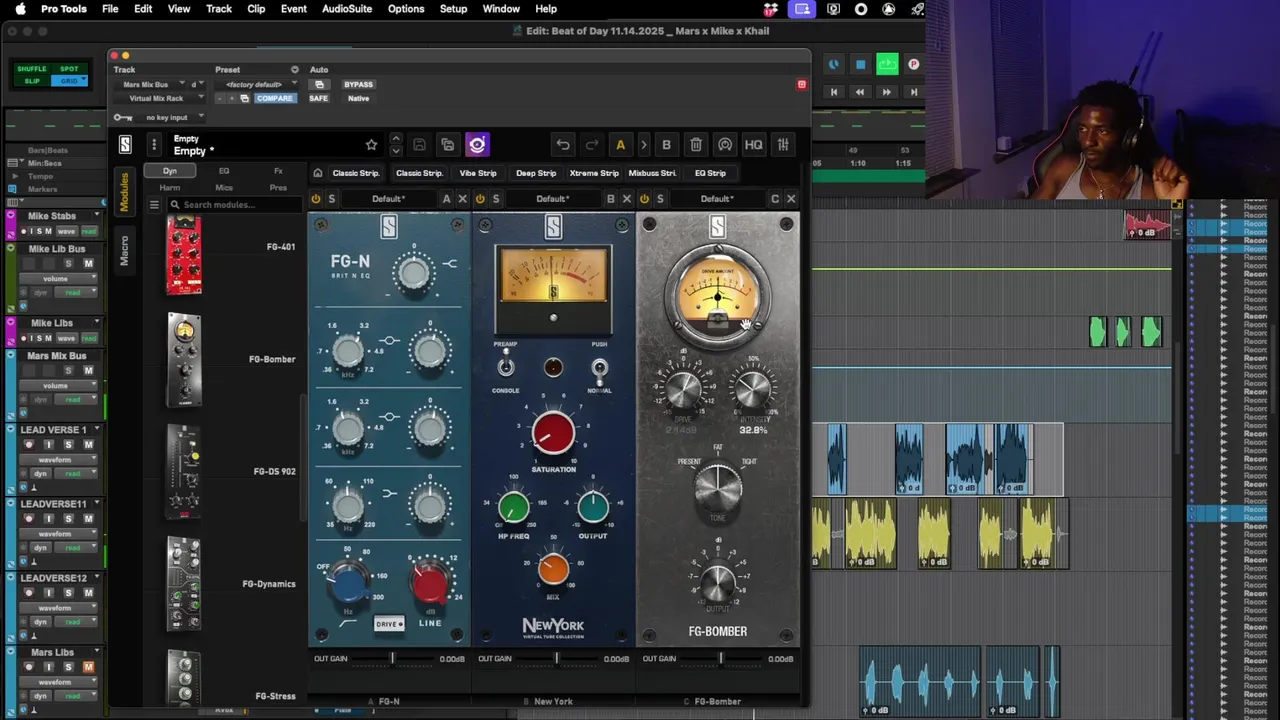Remove the FG-Bomber module with its X
The image size is (1280, 720).
(791, 199)
